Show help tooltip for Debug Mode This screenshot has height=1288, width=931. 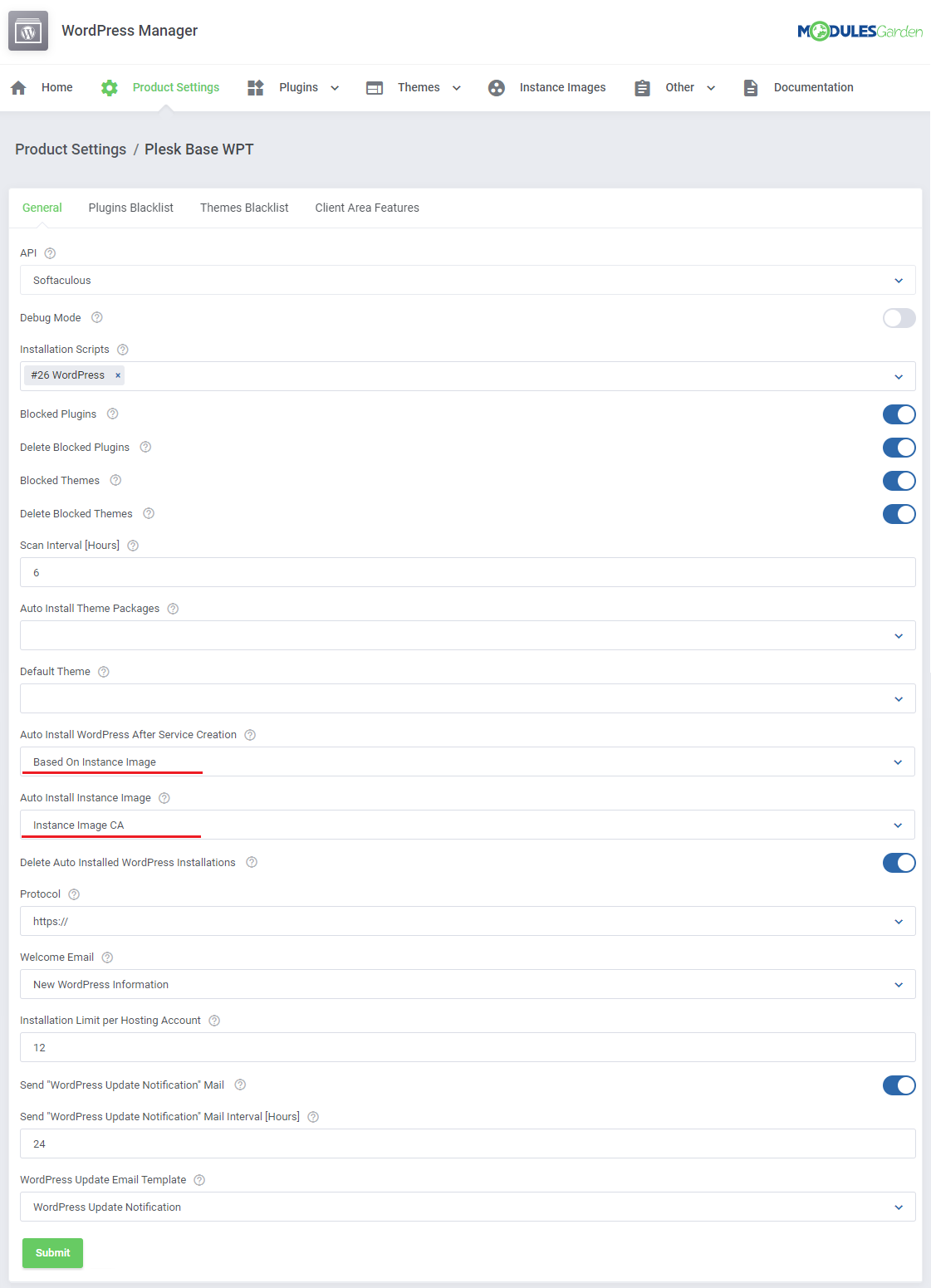pyautogui.click(x=97, y=317)
